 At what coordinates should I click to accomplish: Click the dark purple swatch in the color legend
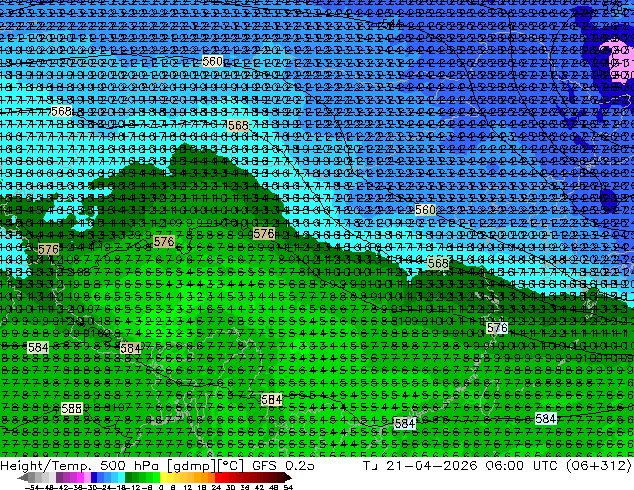point(59,478)
